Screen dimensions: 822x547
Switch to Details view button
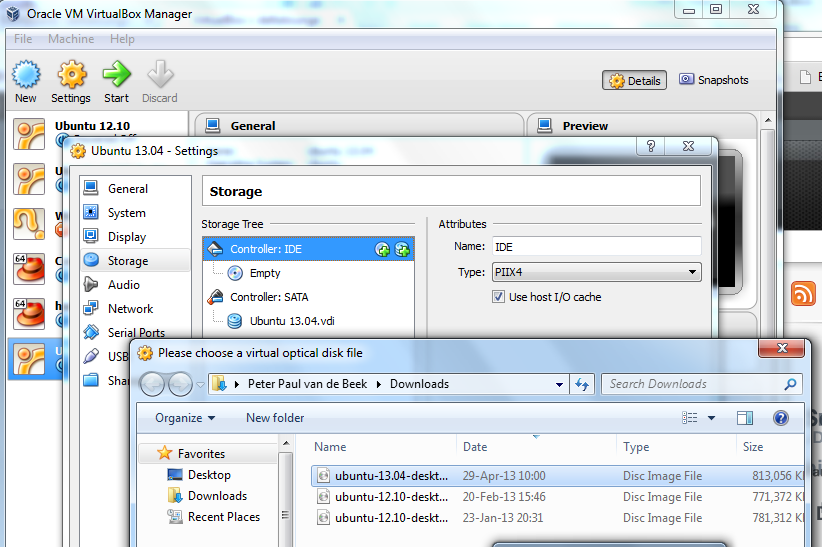click(x=634, y=80)
